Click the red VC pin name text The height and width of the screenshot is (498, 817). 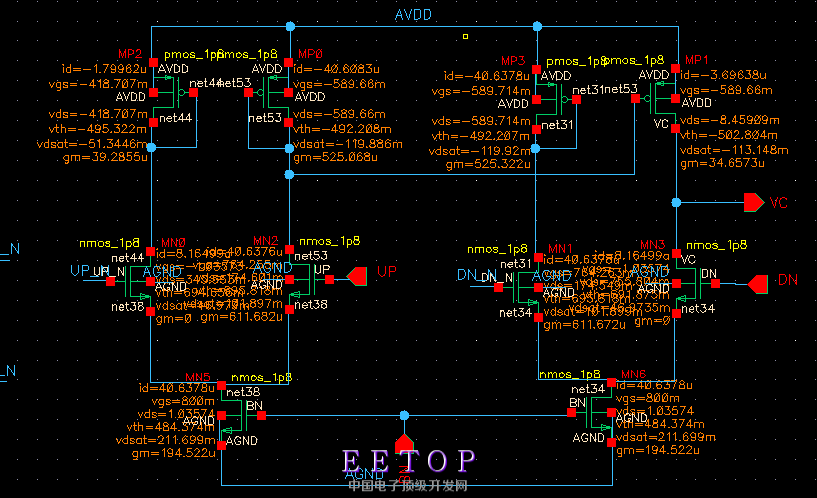pos(778,203)
